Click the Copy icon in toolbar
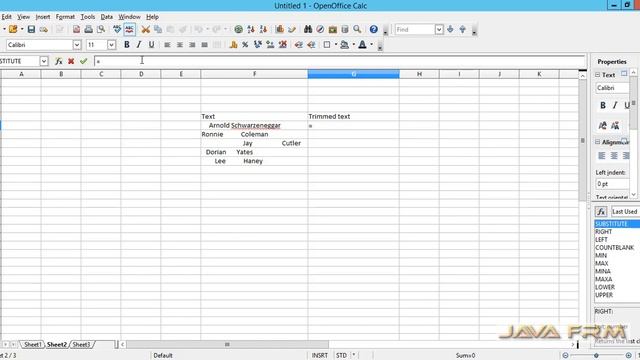The image size is (640, 360). 158,29
